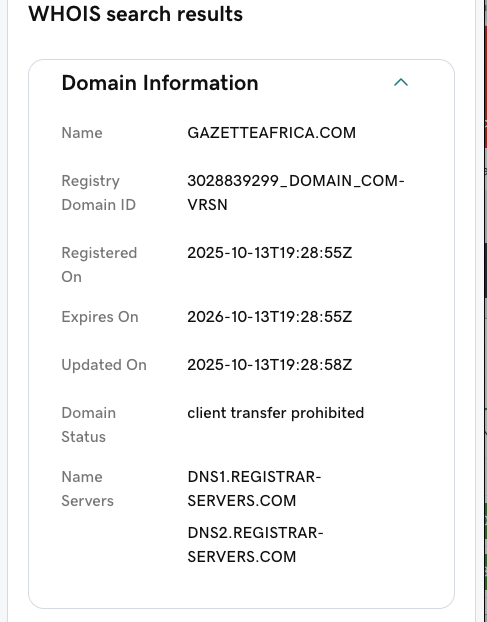This screenshot has width=487, height=622.
Task: Click the Domain Information heading
Action: click(160, 83)
